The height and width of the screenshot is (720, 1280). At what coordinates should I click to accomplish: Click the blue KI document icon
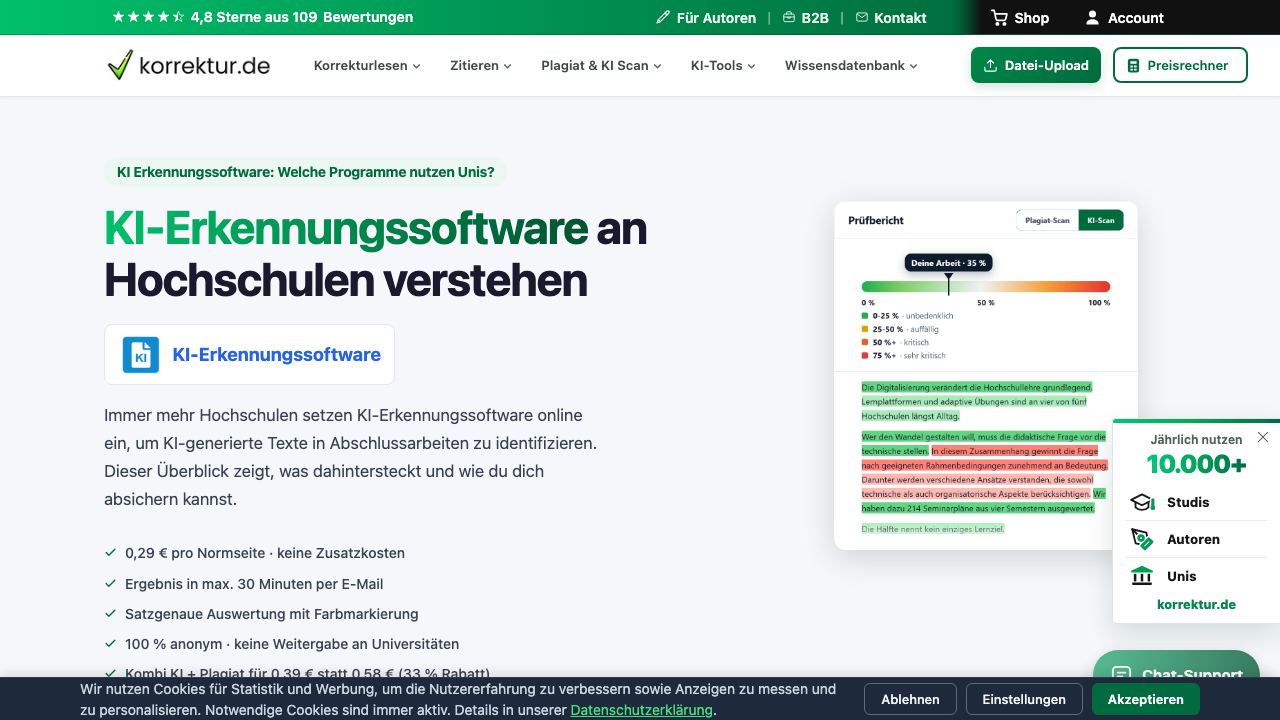[x=141, y=354]
